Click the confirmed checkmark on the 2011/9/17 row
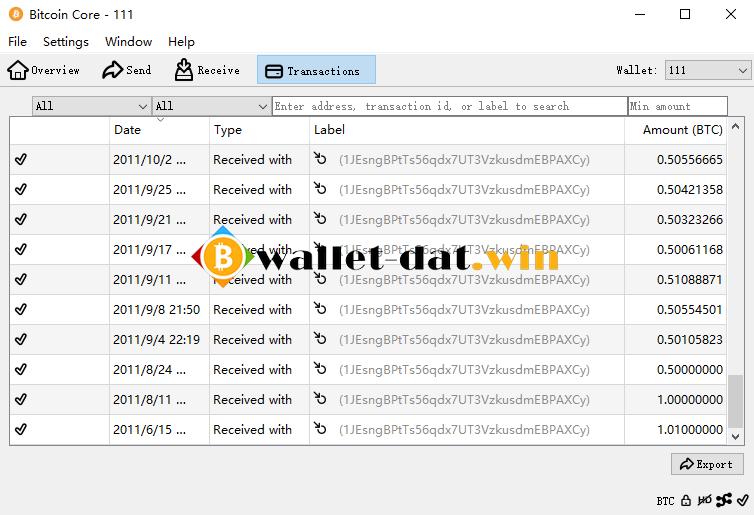This screenshot has width=754, height=515. [x=21, y=249]
